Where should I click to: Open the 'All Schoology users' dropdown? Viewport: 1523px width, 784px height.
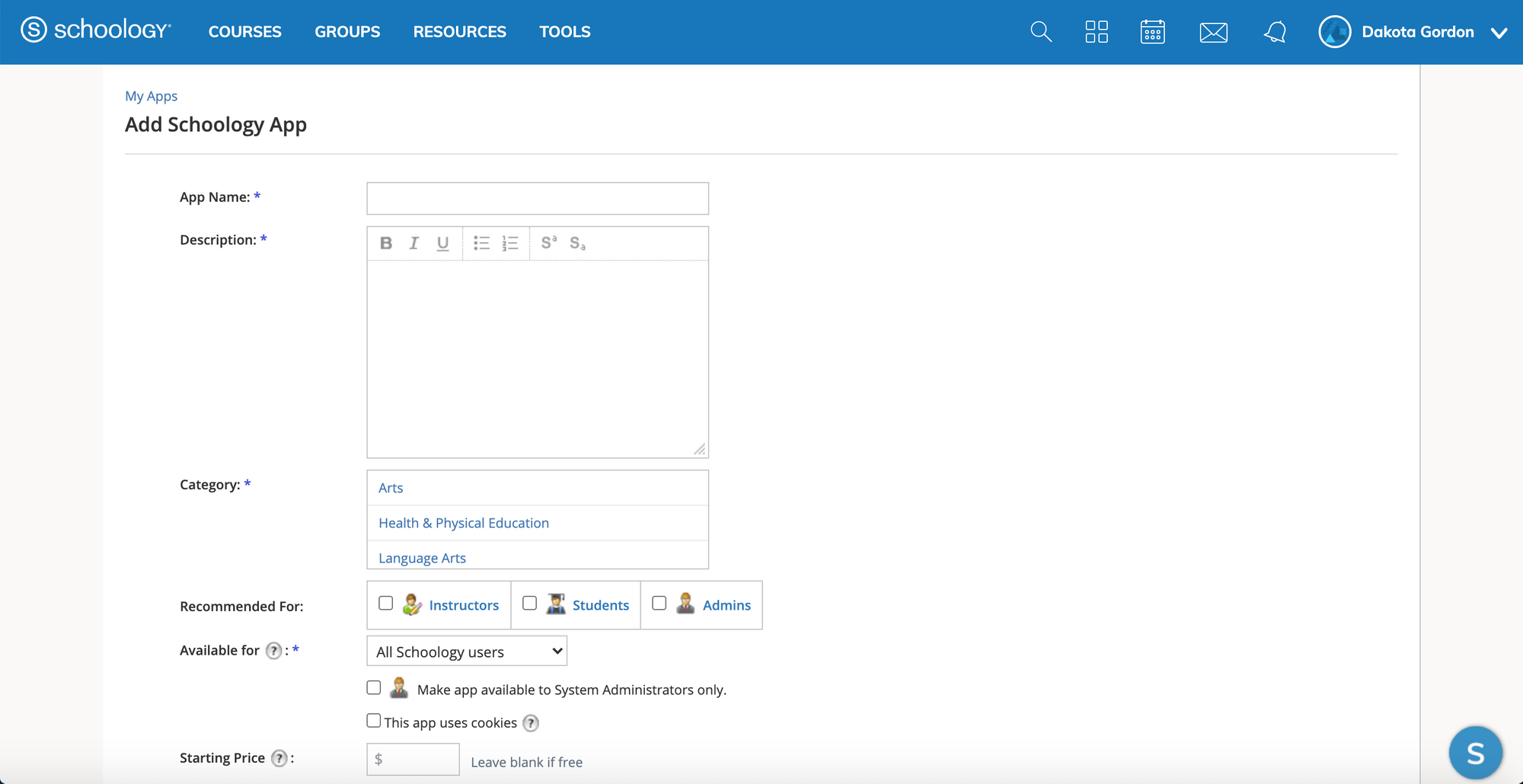[466, 651]
